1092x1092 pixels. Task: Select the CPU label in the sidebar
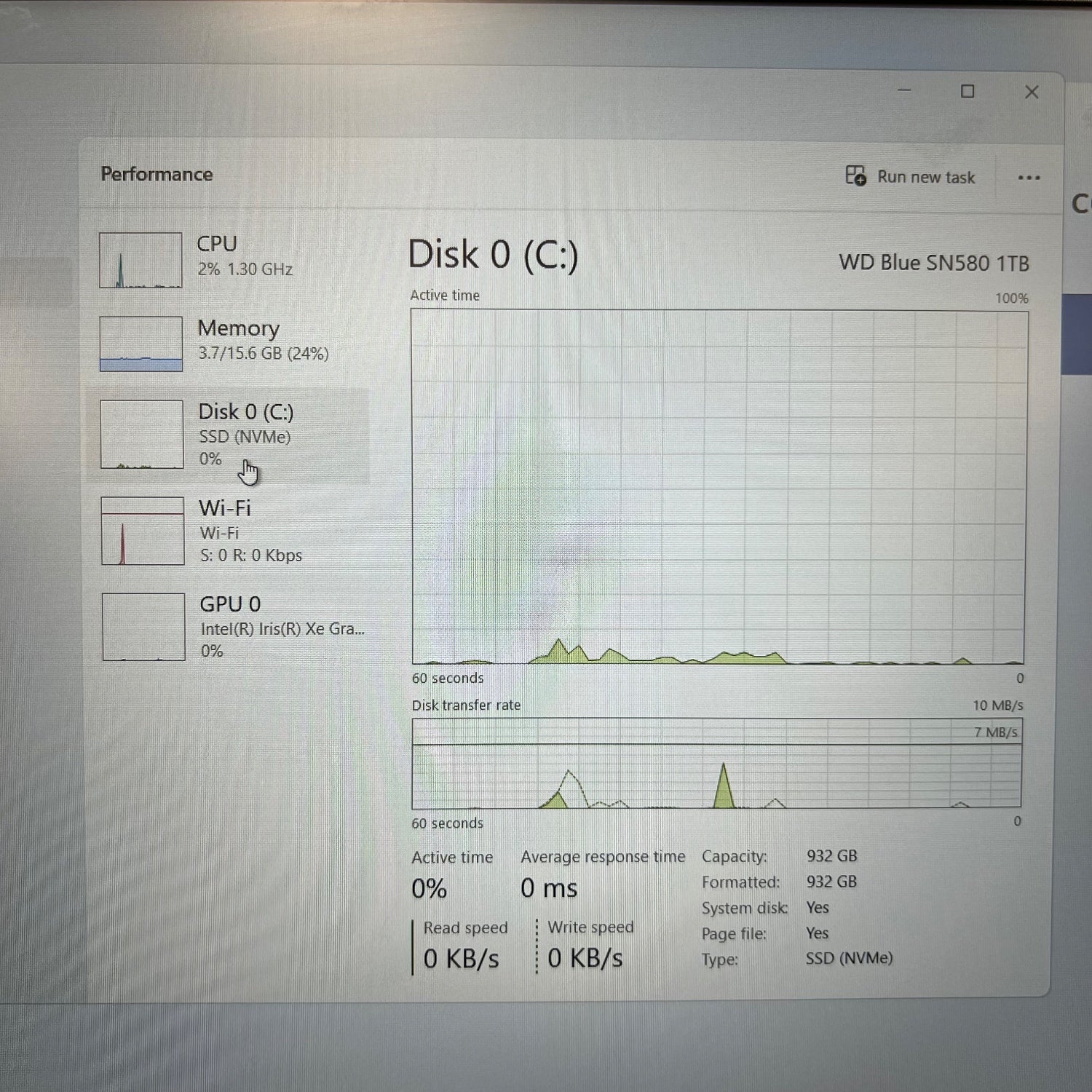(x=217, y=244)
